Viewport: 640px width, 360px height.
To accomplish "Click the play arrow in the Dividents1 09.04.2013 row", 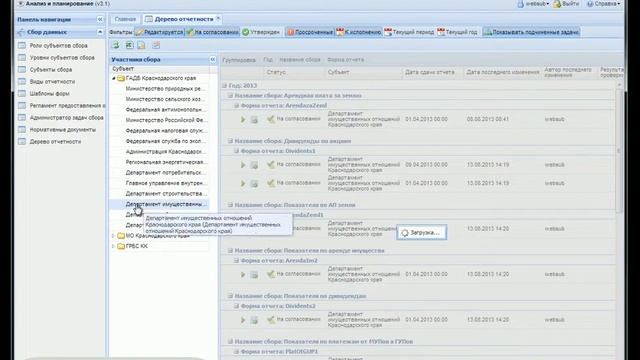I will [x=243, y=165].
